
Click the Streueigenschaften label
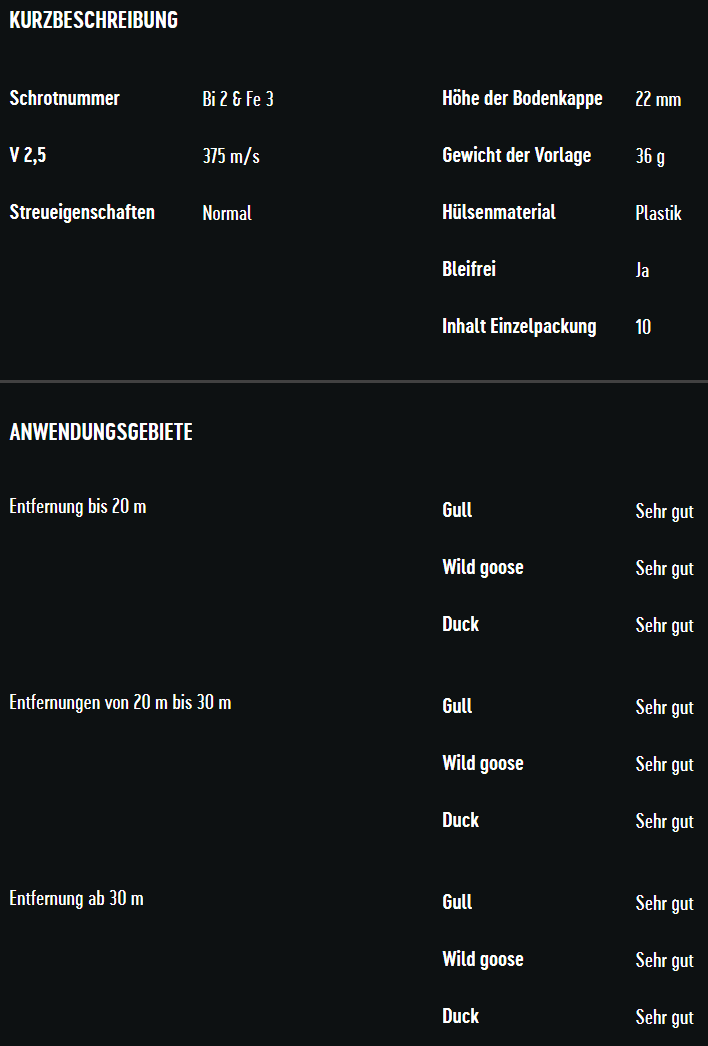pyautogui.click(x=82, y=212)
